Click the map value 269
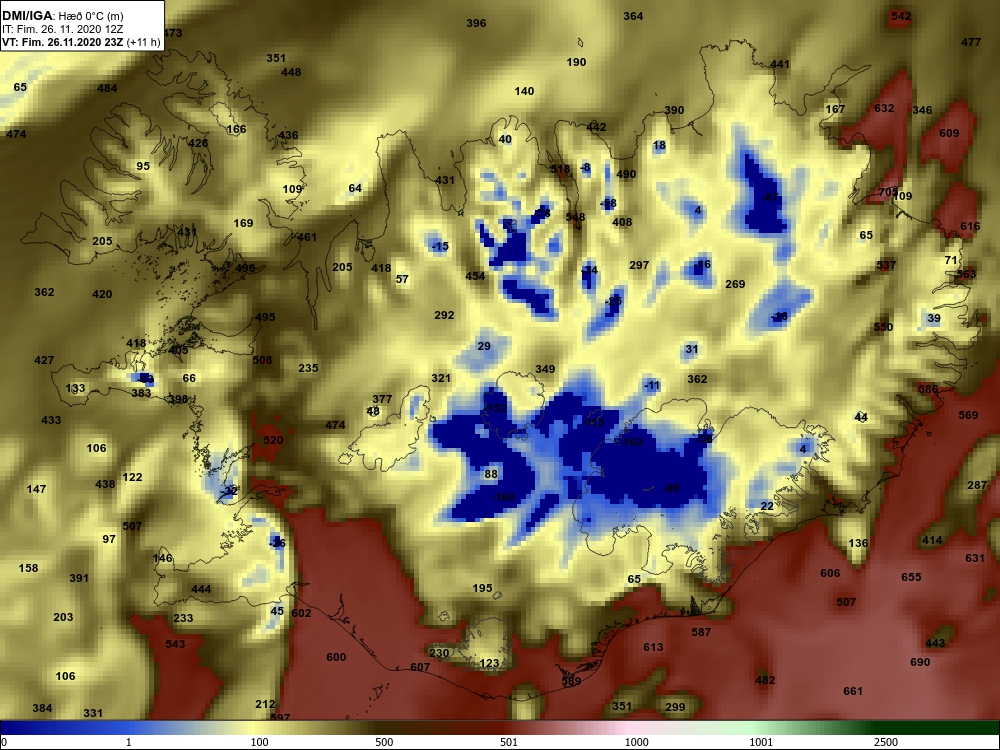The image size is (1000, 750). click(735, 284)
